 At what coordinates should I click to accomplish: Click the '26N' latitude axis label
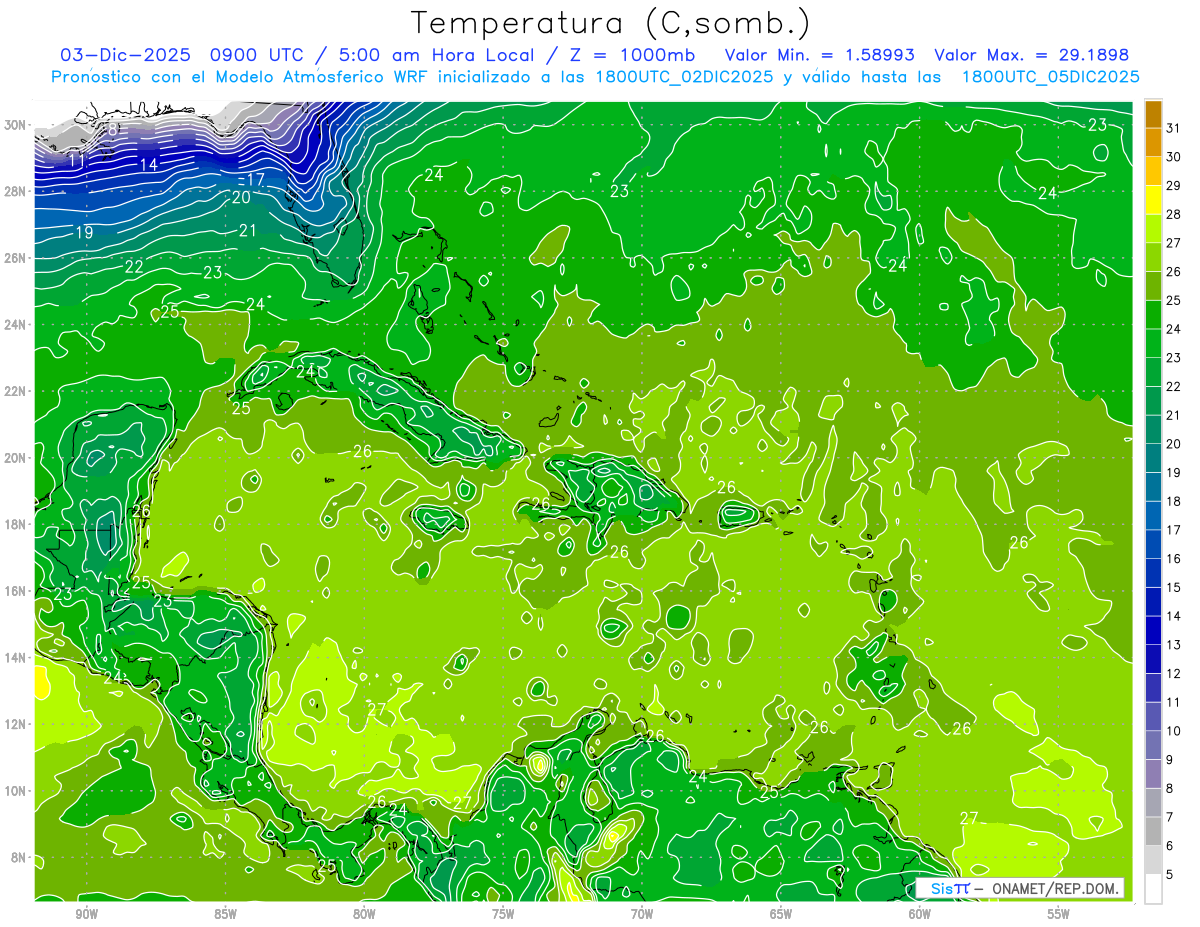pyautogui.click(x=15, y=258)
